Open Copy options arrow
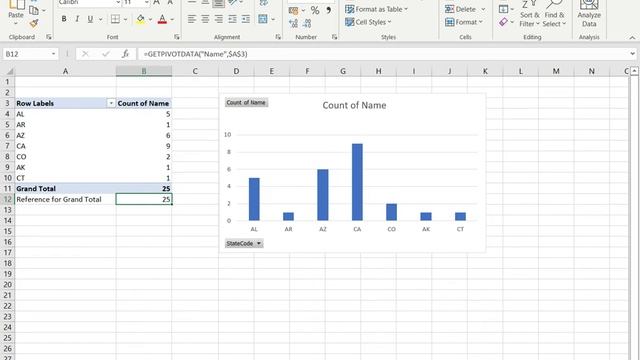Viewport: 640px width, 360px height. click(44, 11)
